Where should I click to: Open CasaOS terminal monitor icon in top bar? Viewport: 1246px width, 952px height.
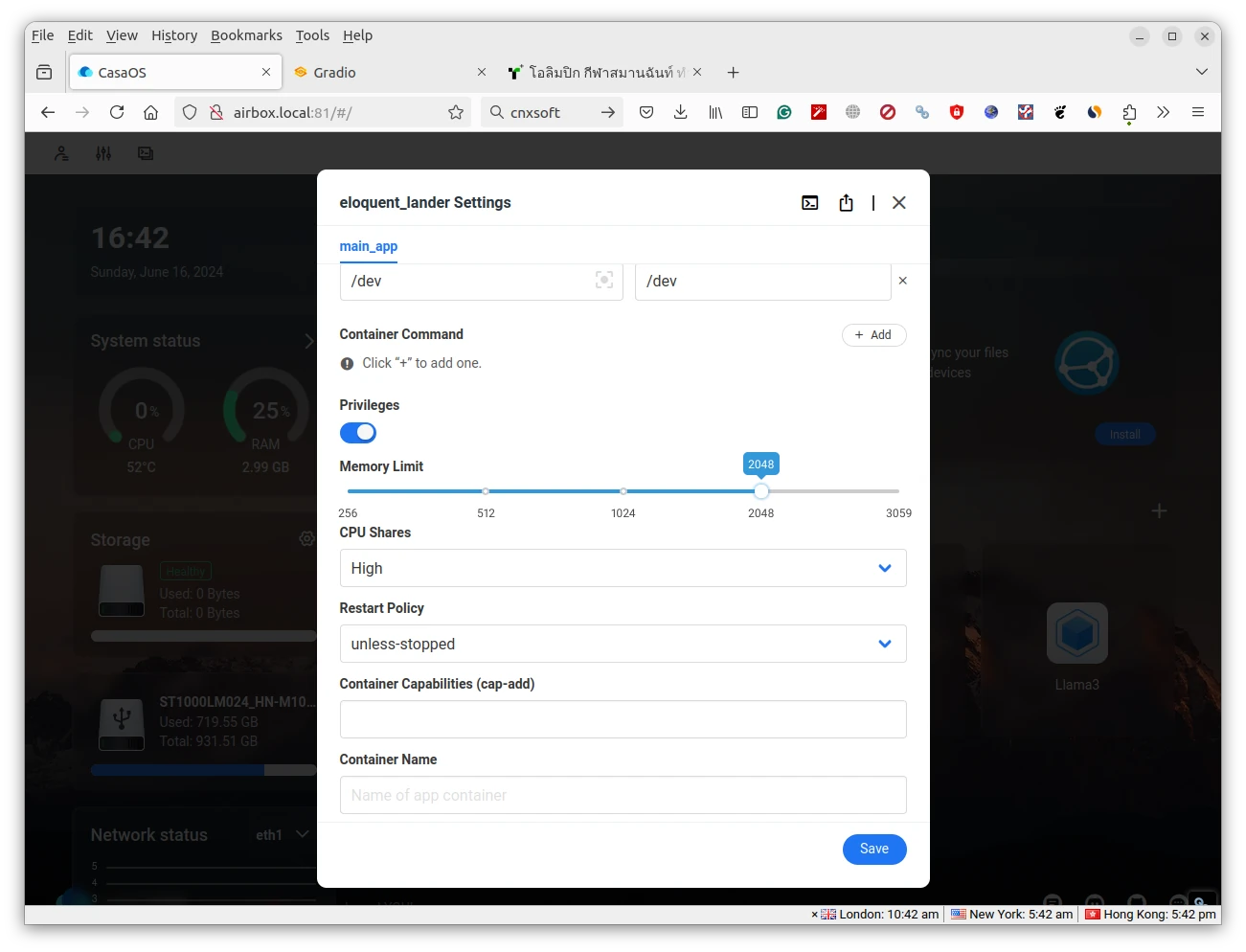tap(146, 153)
